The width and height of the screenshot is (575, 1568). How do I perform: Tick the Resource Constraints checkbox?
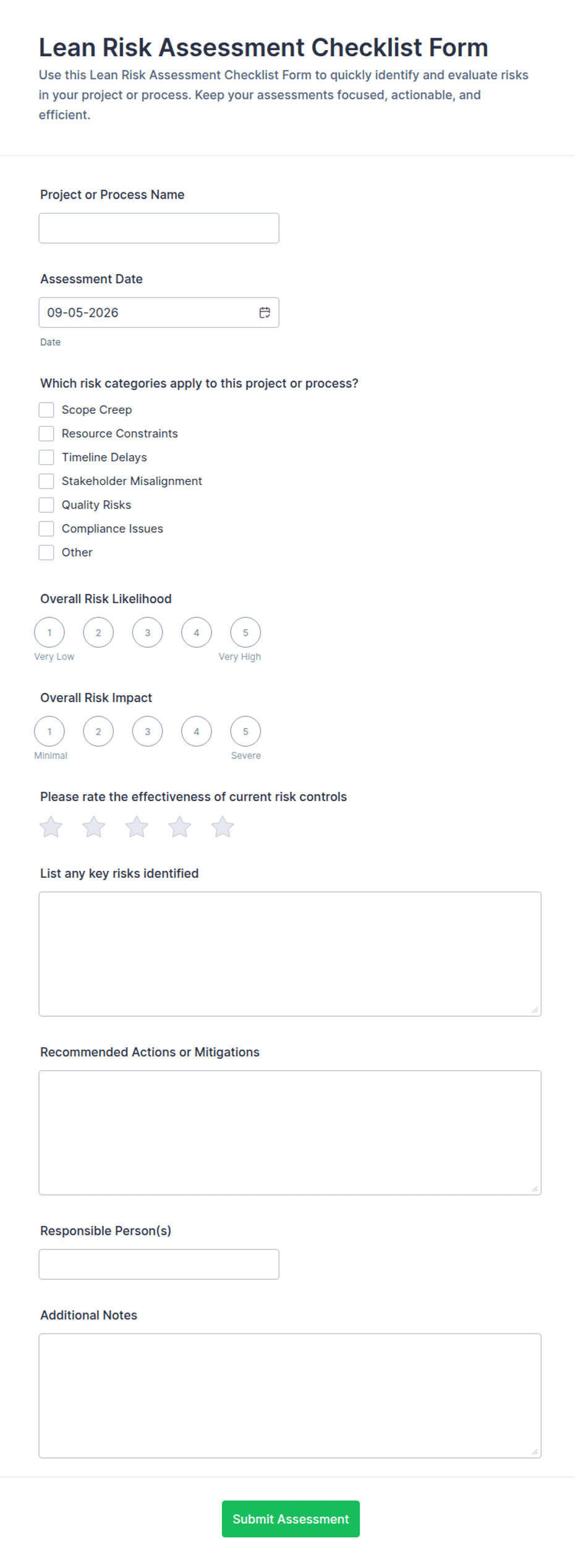pos(46,434)
